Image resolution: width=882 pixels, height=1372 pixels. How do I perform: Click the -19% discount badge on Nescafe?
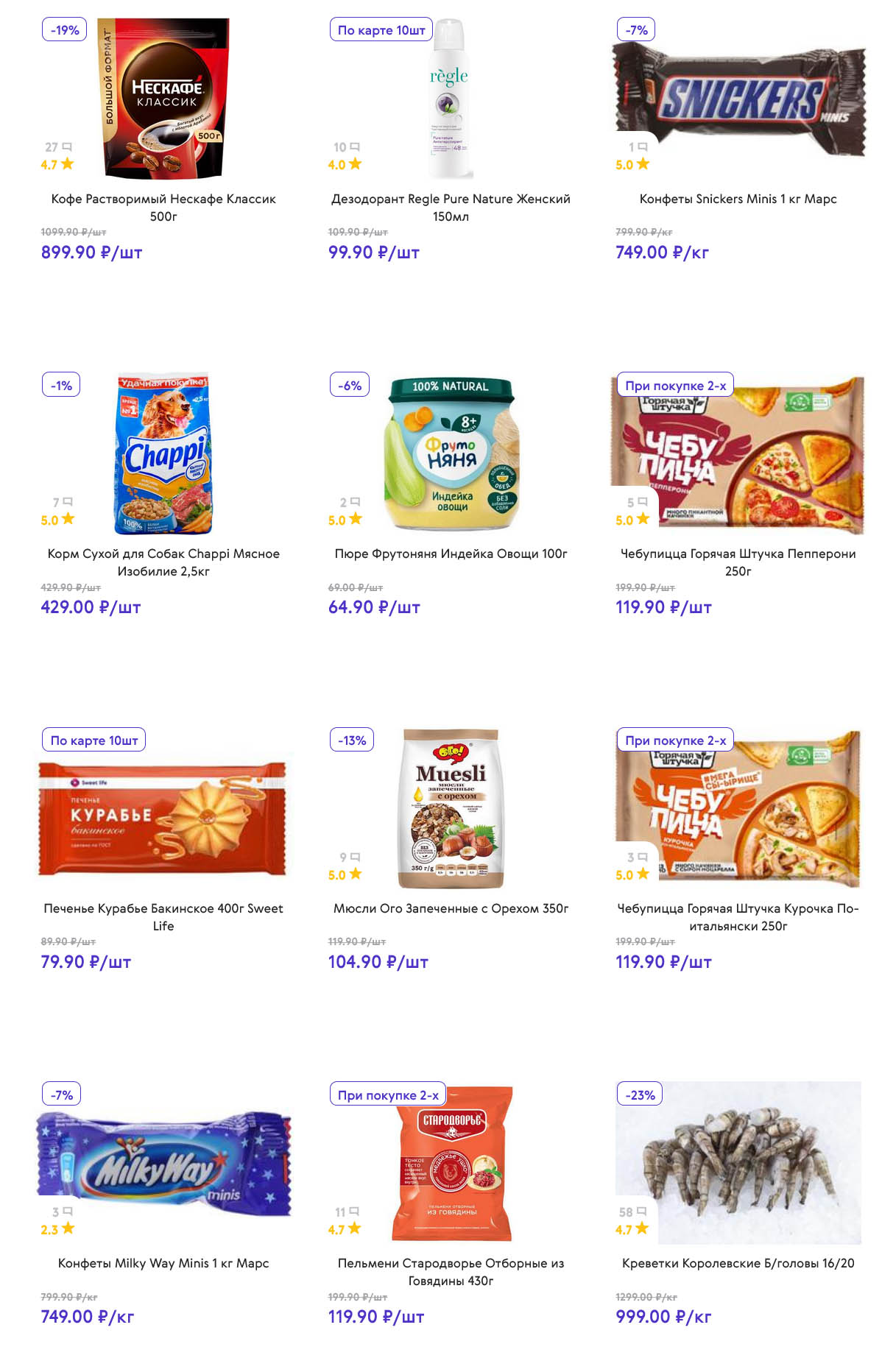click(65, 30)
